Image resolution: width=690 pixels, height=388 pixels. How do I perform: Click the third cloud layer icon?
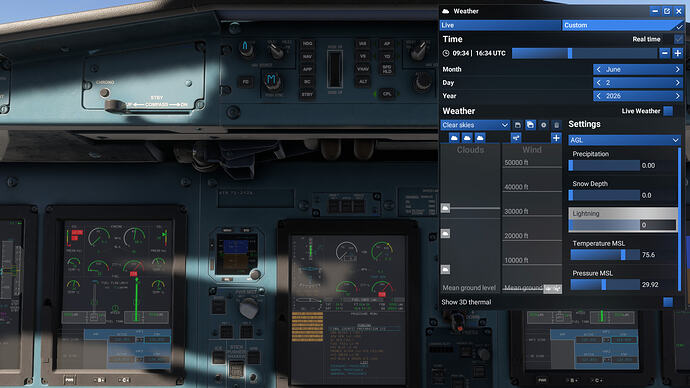pyautogui.click(x=480, y=138)
